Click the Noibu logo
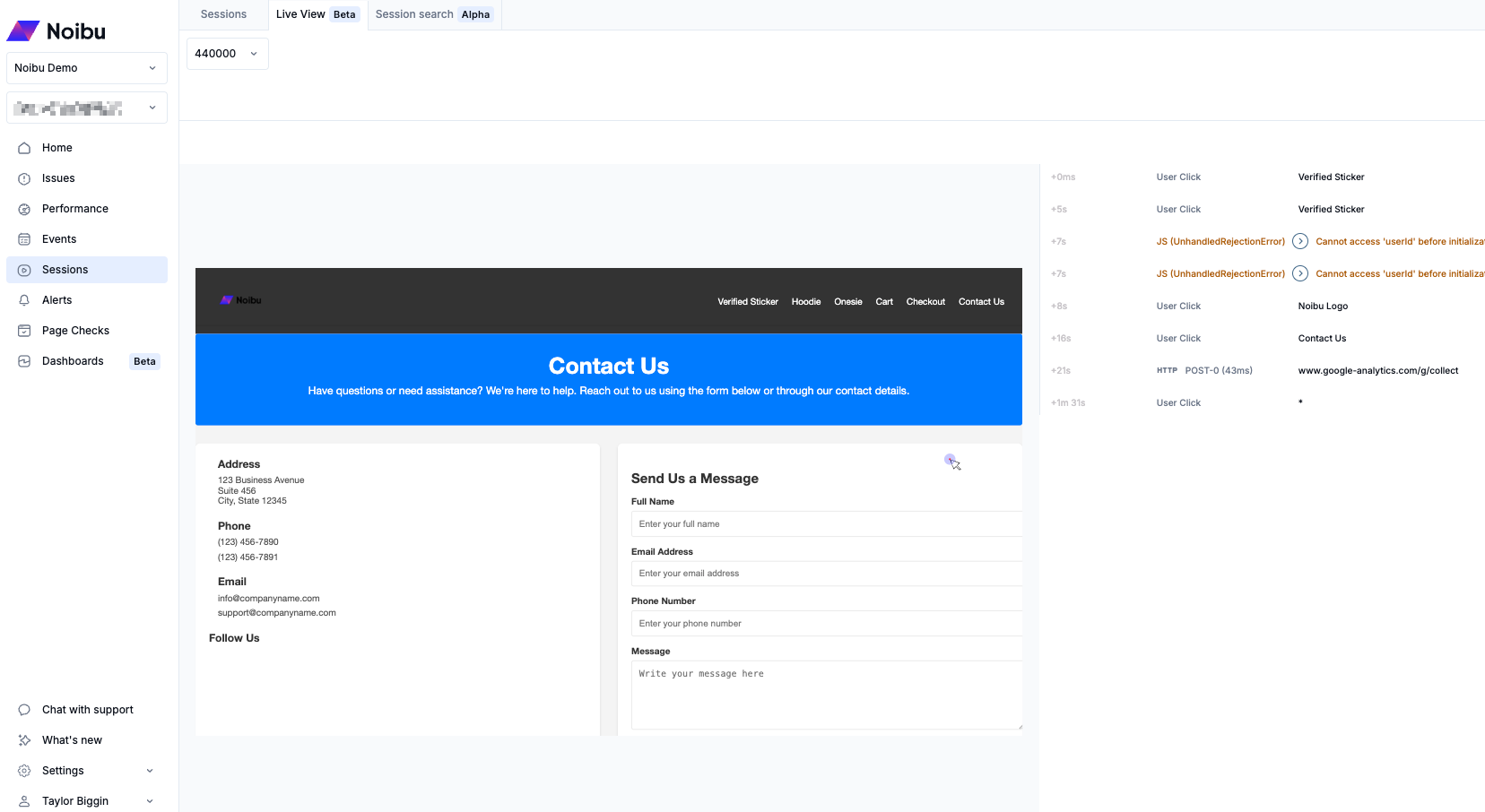Screen dimensions: 1485x812 click(x=56, y=30)
